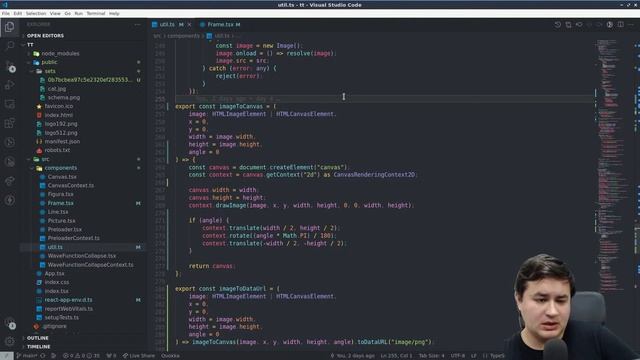Image resolution: width=640 pixels, height=360 pixels.
Task: Open the View menu
Action: 55,13
